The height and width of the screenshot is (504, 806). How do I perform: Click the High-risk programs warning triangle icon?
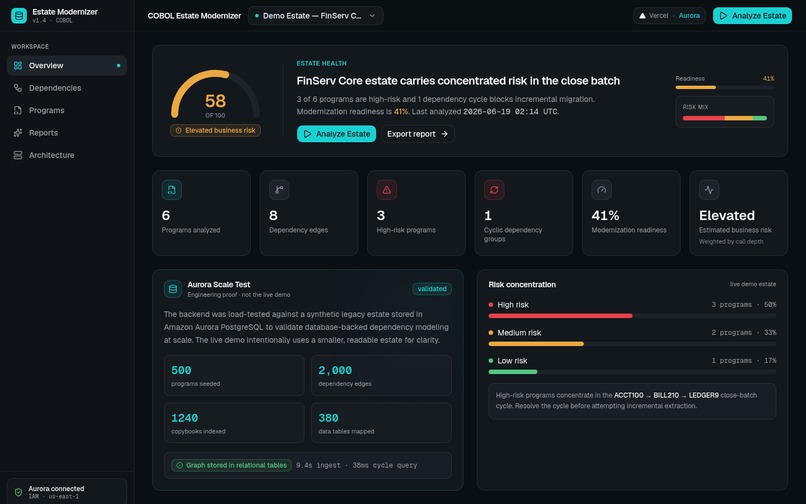coord(387,190)
